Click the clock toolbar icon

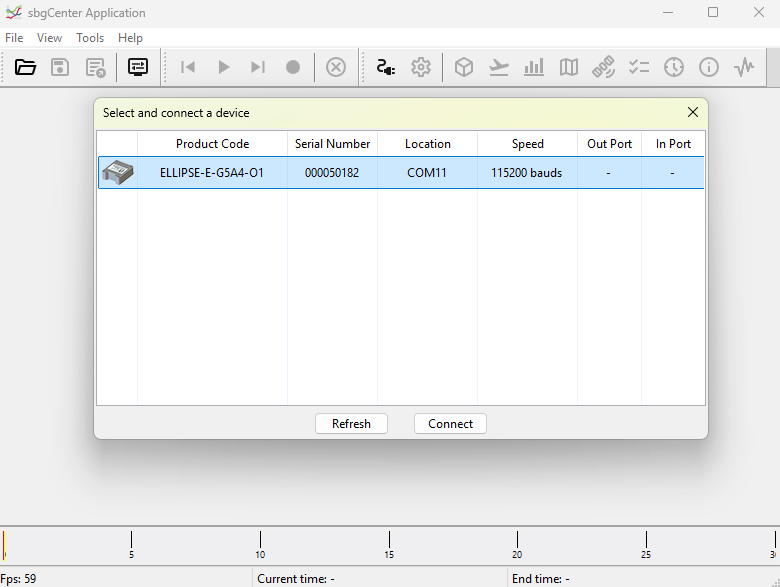(674, 67)
